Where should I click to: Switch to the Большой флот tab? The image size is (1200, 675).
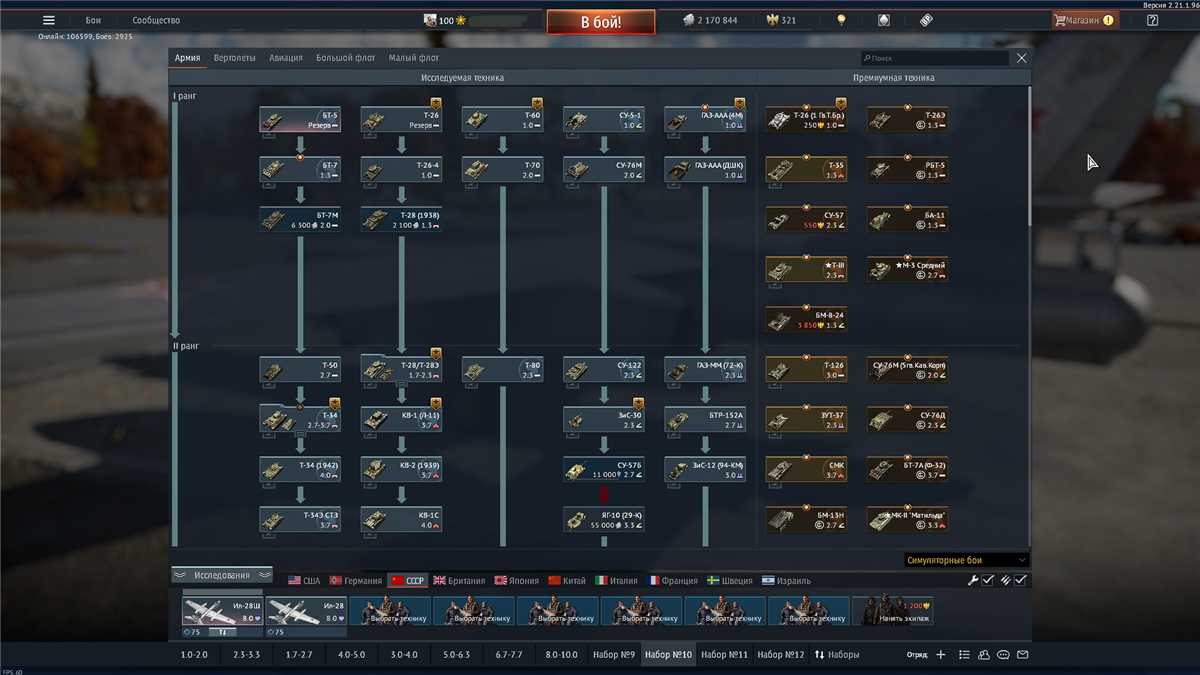[x=346, y=58]
